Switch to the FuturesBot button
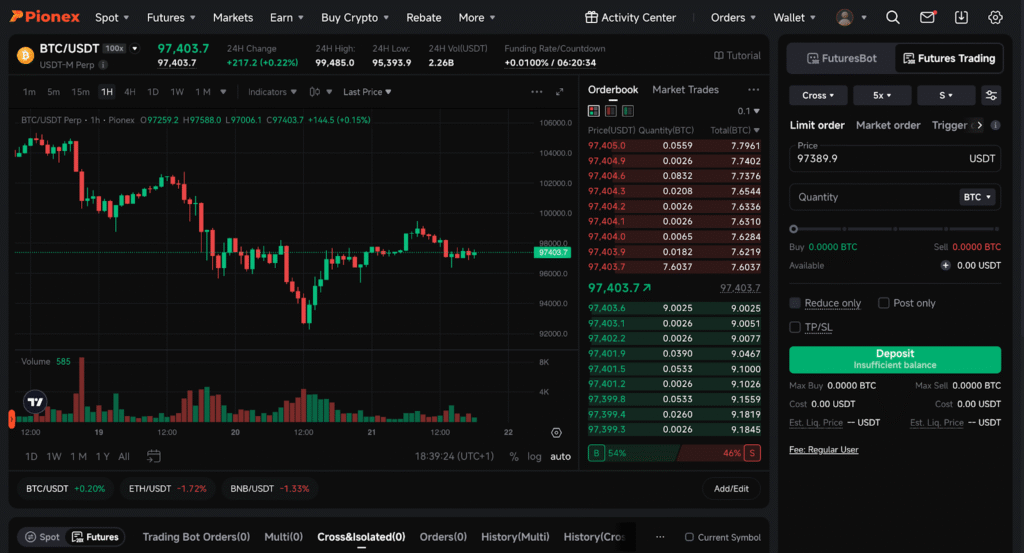Viewport: 1024px width, 553px height. 842,58
